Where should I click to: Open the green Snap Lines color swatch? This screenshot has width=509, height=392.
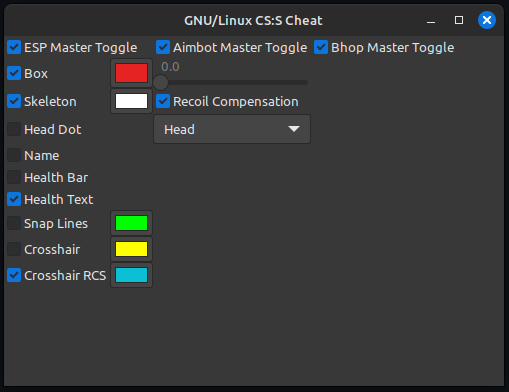[131, 223]
